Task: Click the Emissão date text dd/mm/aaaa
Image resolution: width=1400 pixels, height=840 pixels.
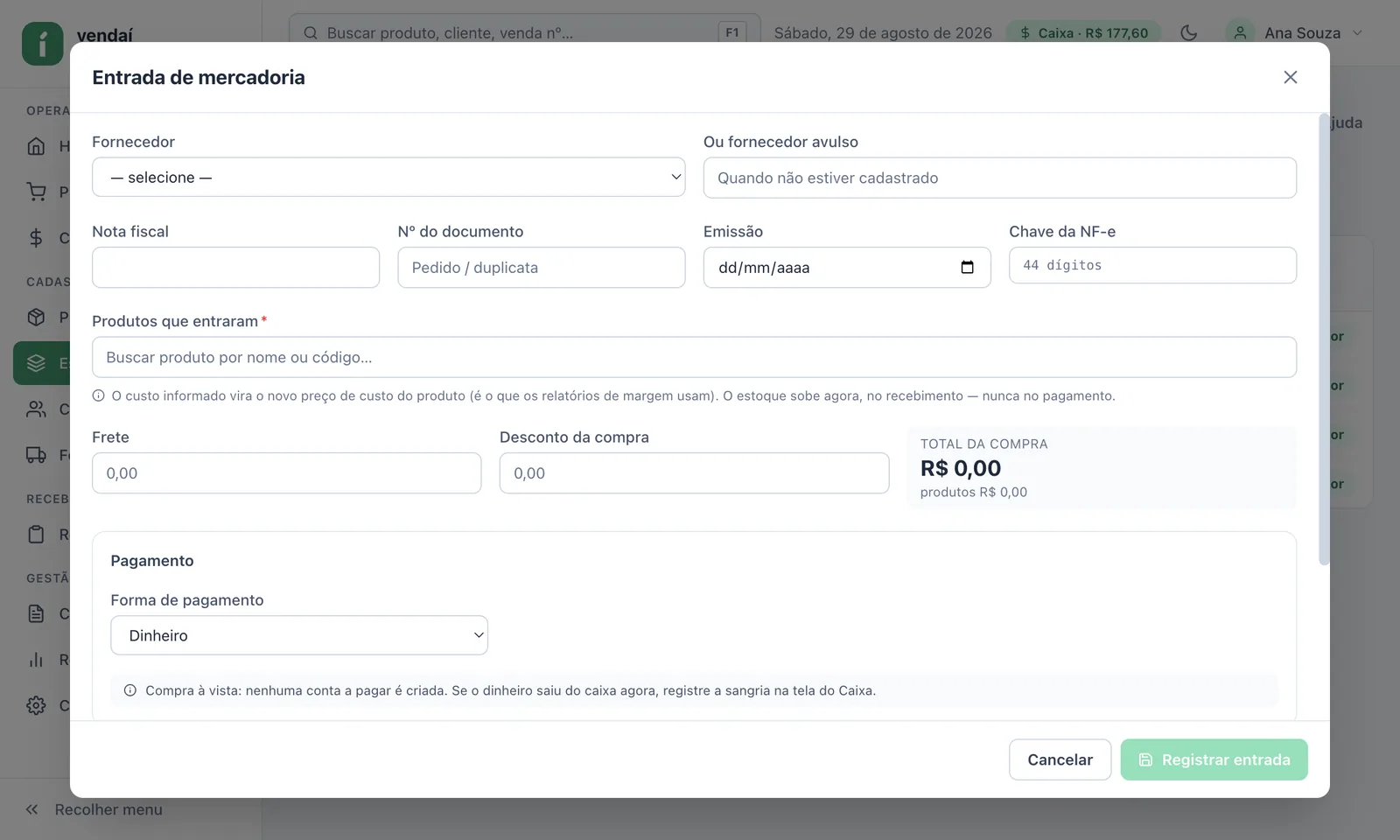Action: [764, 268]
